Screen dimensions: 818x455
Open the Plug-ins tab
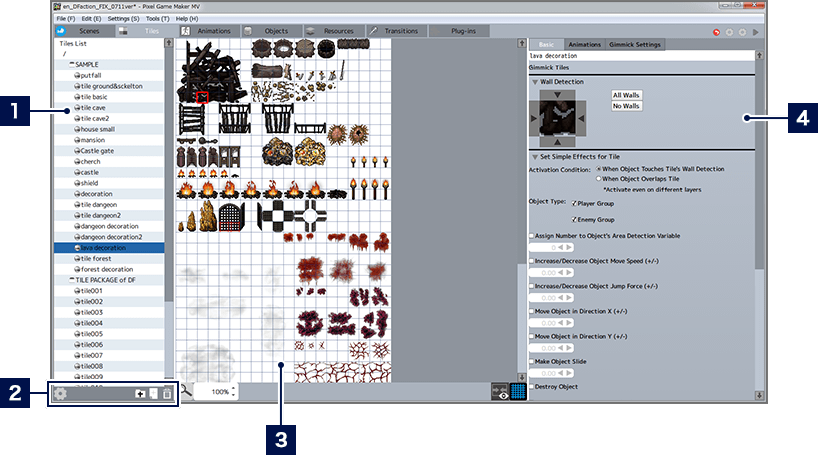tap(459, 31)
